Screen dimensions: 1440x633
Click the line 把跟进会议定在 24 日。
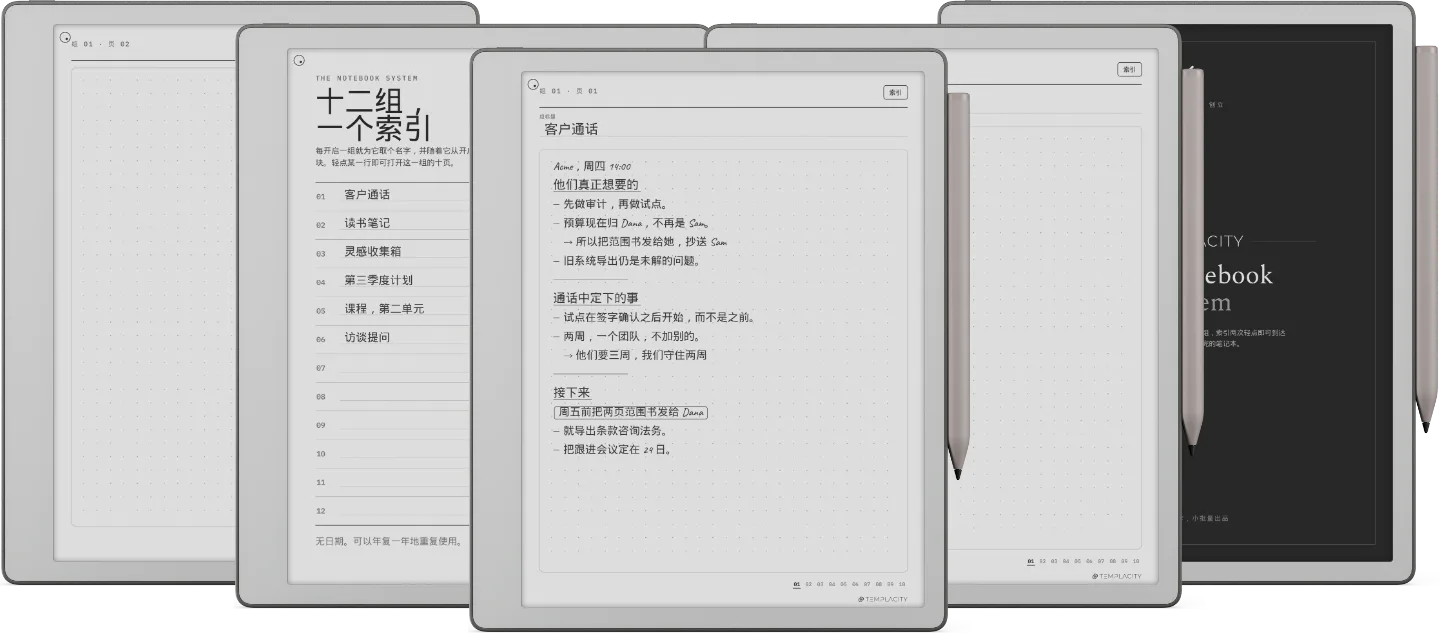coord(612,450)
